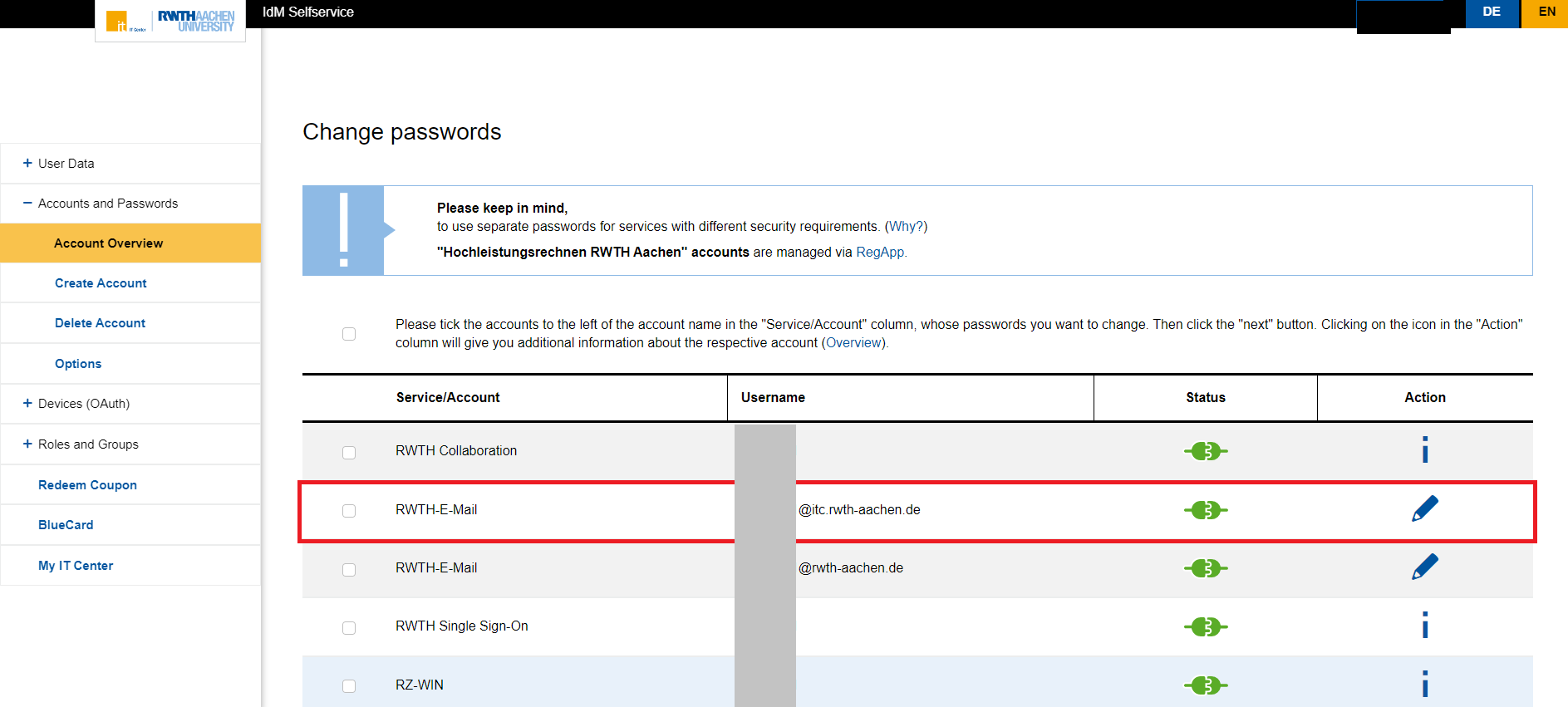
Task: Tick RZ-WIN checkbox
Action: (x=349, y=686)
